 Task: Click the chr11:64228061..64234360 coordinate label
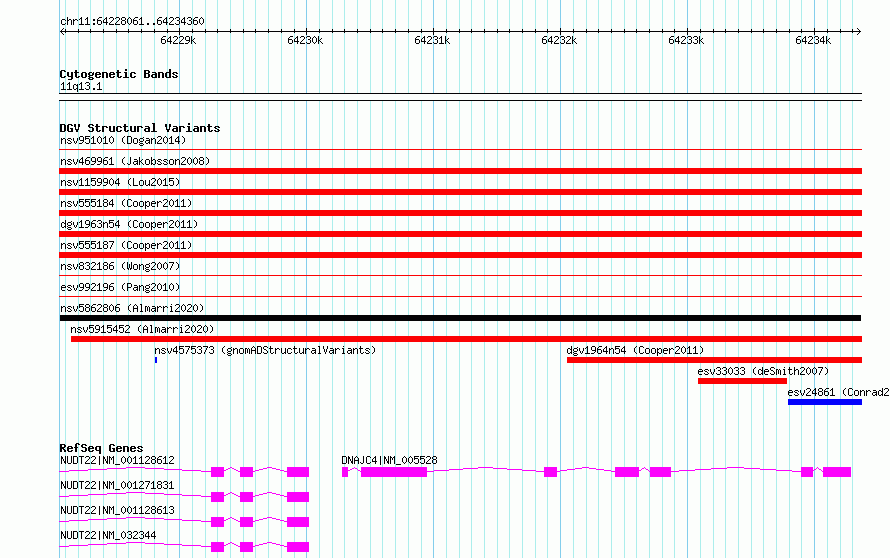click(132, 21)
